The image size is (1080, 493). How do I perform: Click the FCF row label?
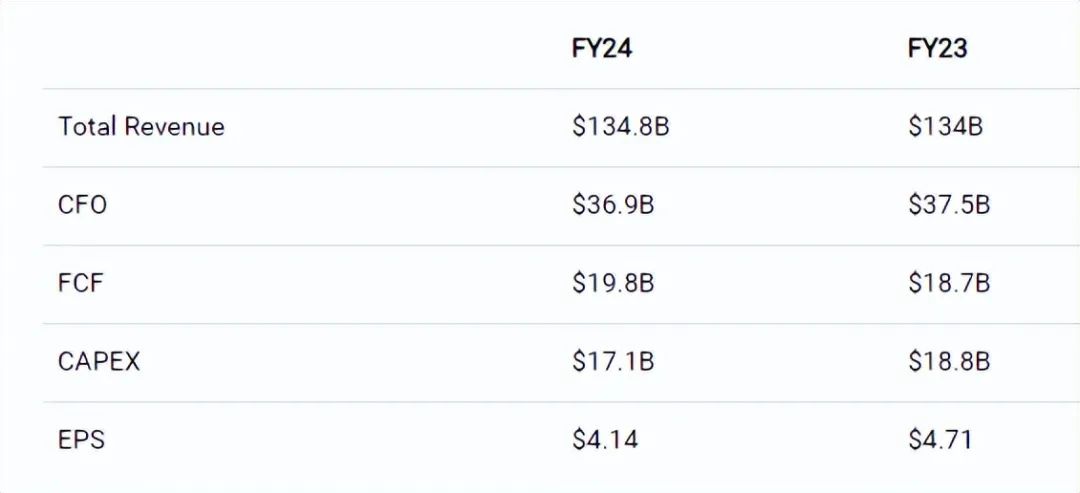pyautogui.click(x=80, y=283)
